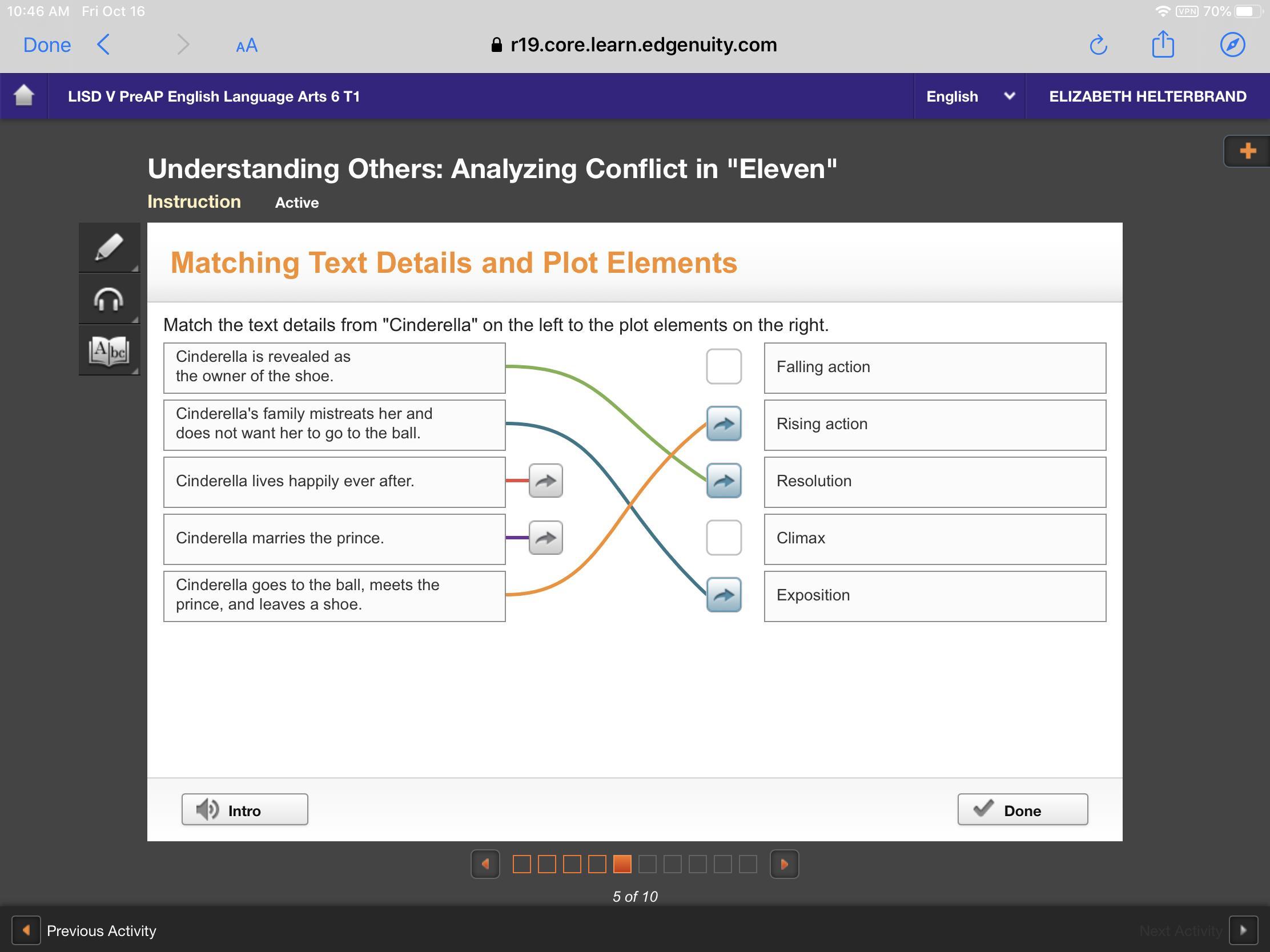Advance with the next slide arrow
The width and height of the screenshot is (1270, 952).
pyautogui.click(x=783, y=864)
